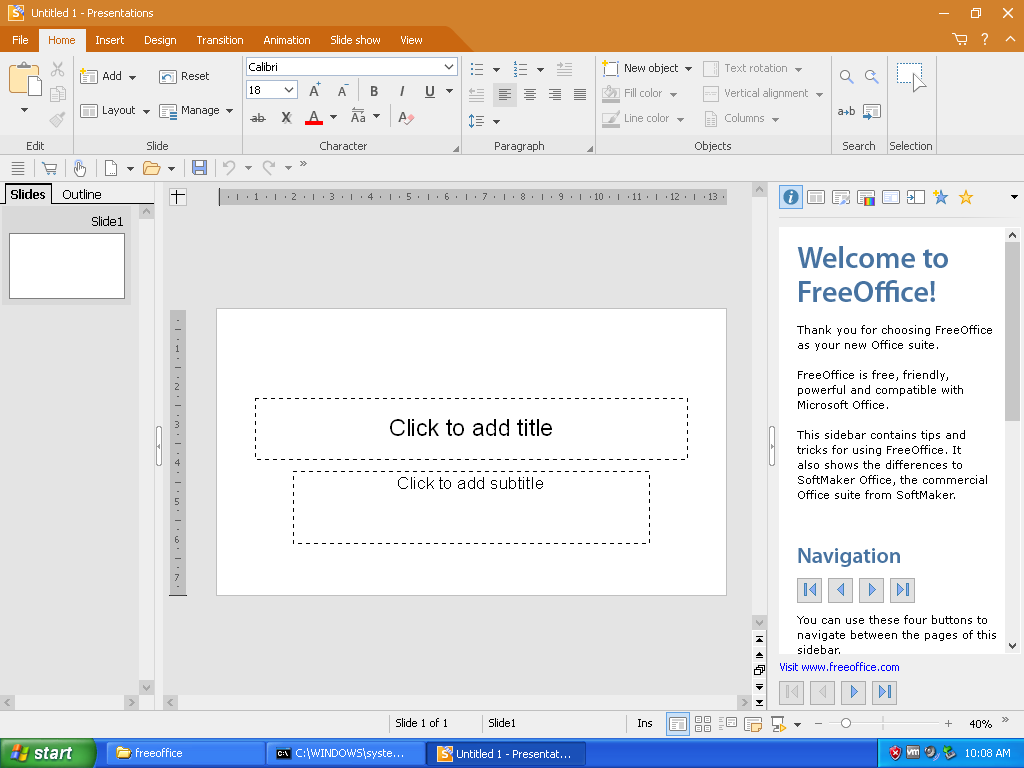This screenshot has height=768, width=1024.
Task: Go to next page in Navigation section
Action: click(x=871, y=590)
